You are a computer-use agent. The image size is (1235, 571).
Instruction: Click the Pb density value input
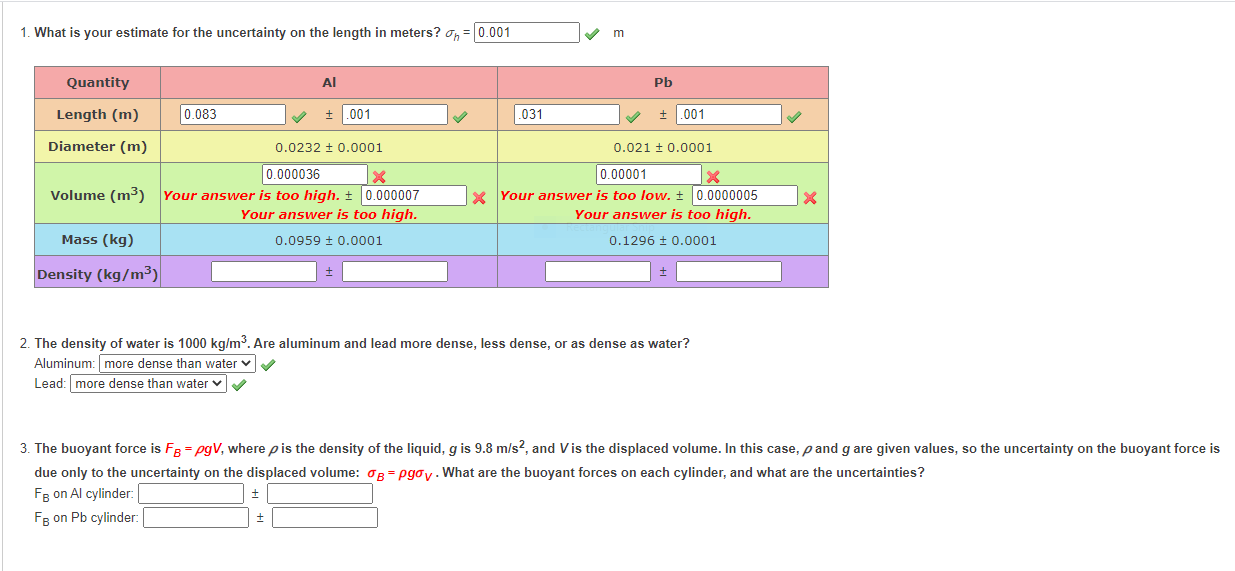pyautogui.click(x=598, y=271)
